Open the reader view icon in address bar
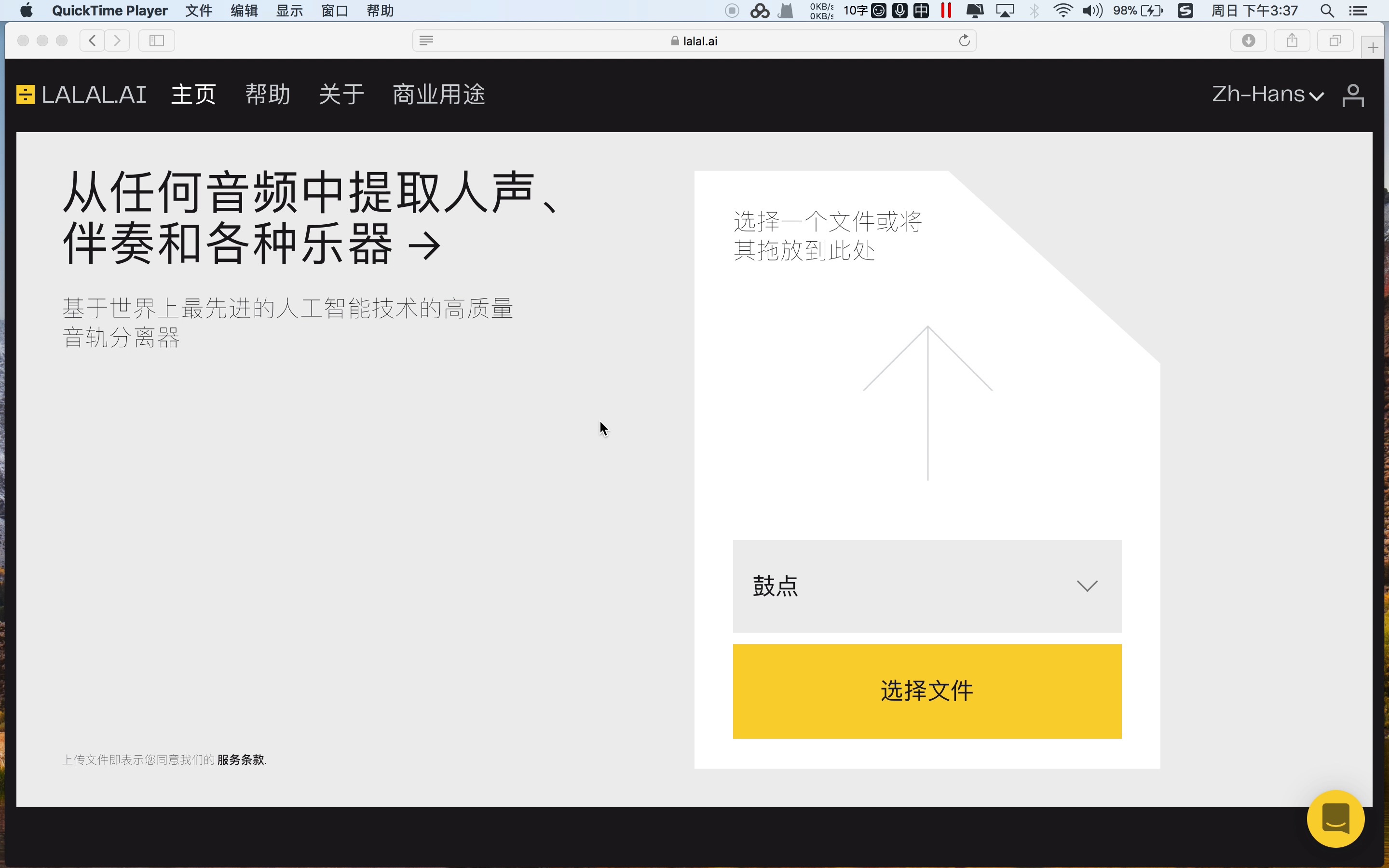 (x=426, y=40)
